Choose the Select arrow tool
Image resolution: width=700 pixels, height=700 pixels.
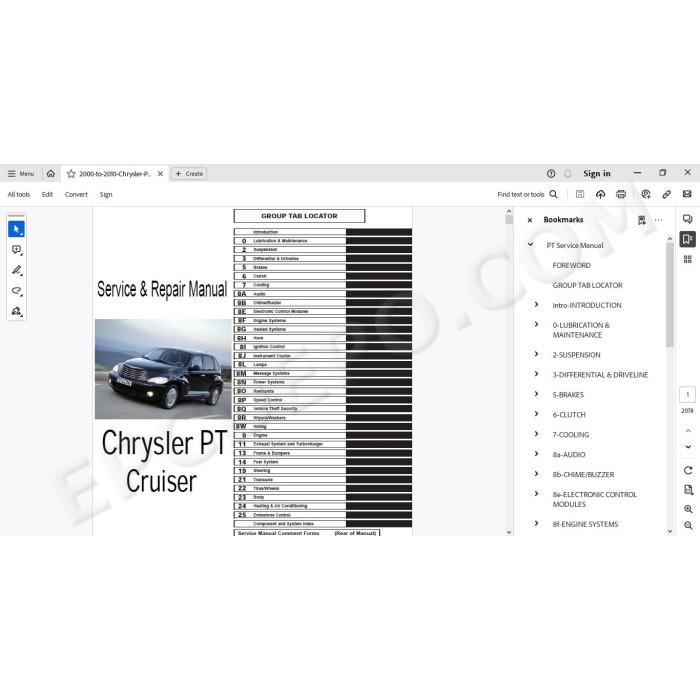click(17, 229)
